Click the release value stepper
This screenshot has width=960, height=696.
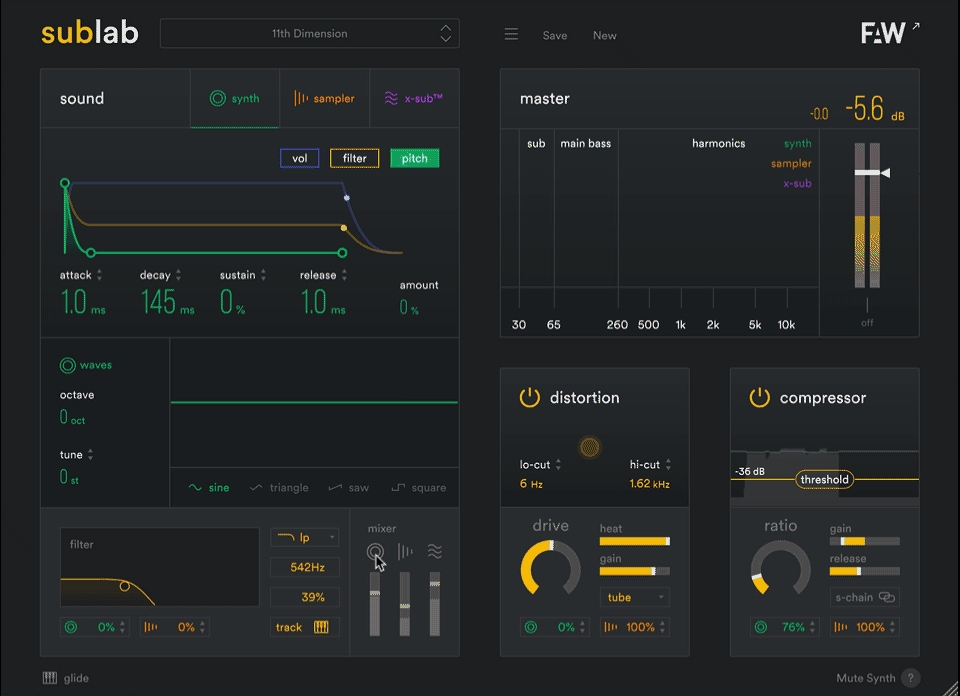344,275
